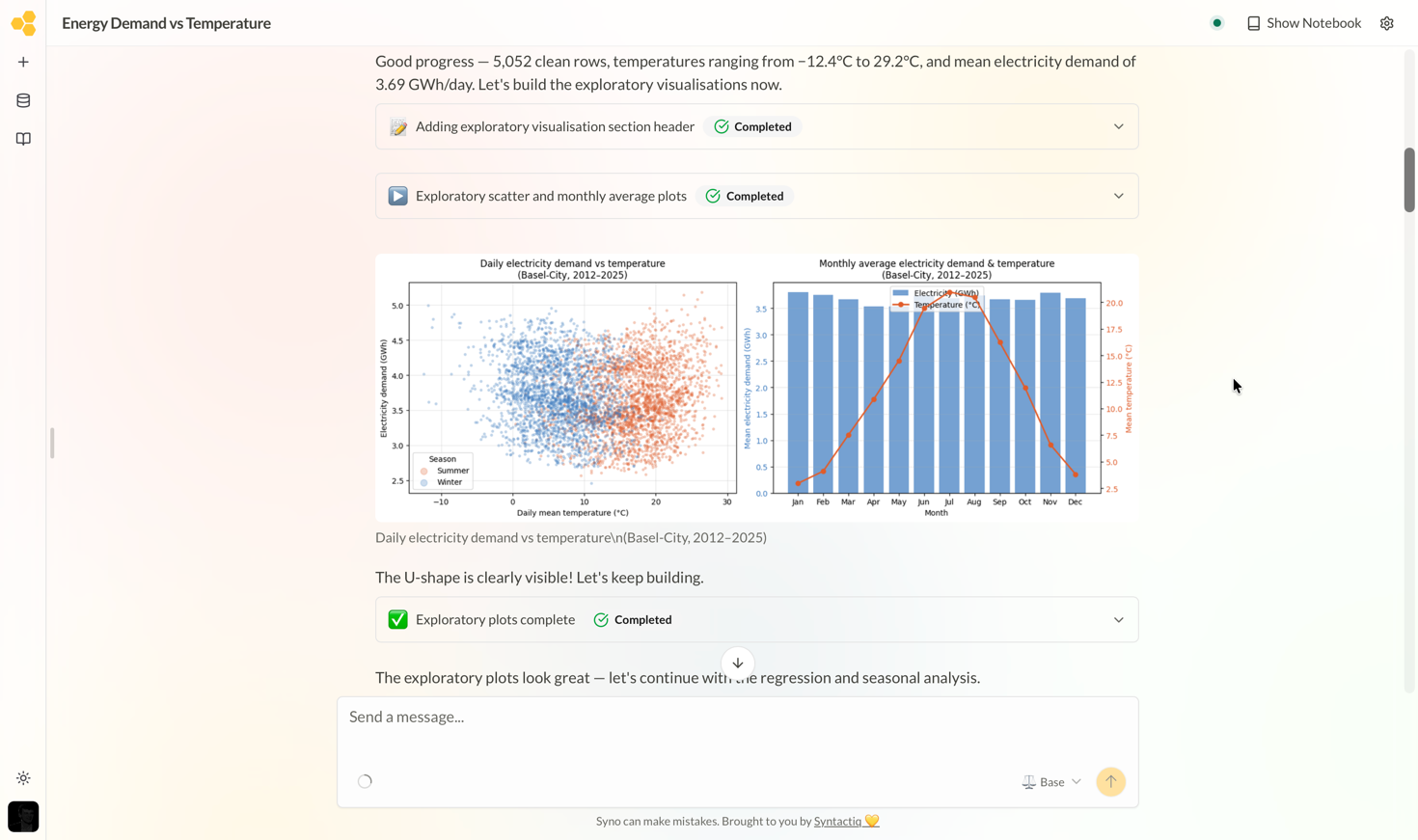
Task: Toggle the light theme sun icon
Action: [x=23, y=778]
